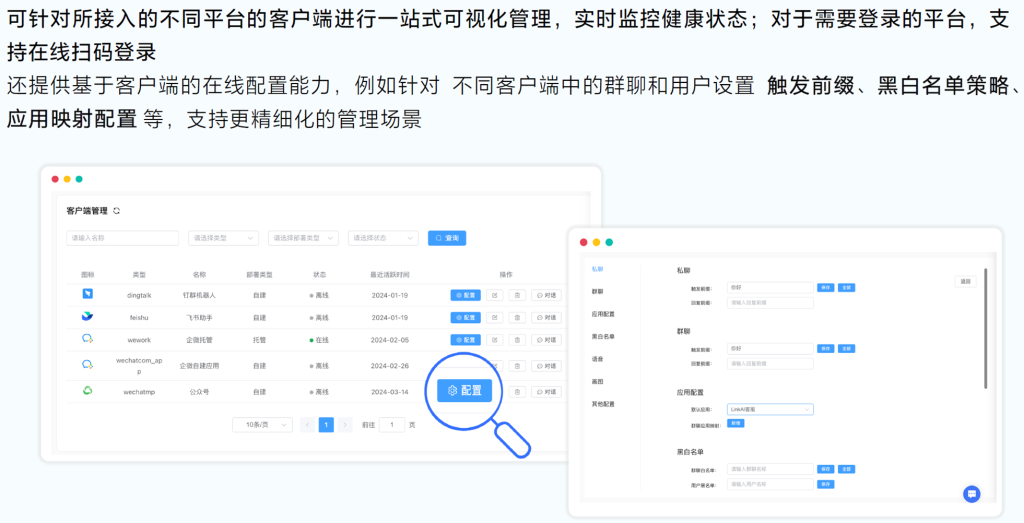Select the 黑白名单 sidebar tab
Viewport: 1024px width, 523px height.
pyautogui.click(x=602, y=336)
